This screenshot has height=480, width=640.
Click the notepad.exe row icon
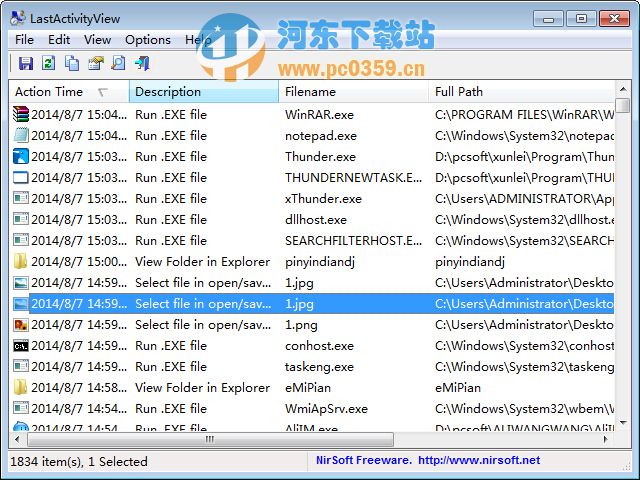point(21,136)
